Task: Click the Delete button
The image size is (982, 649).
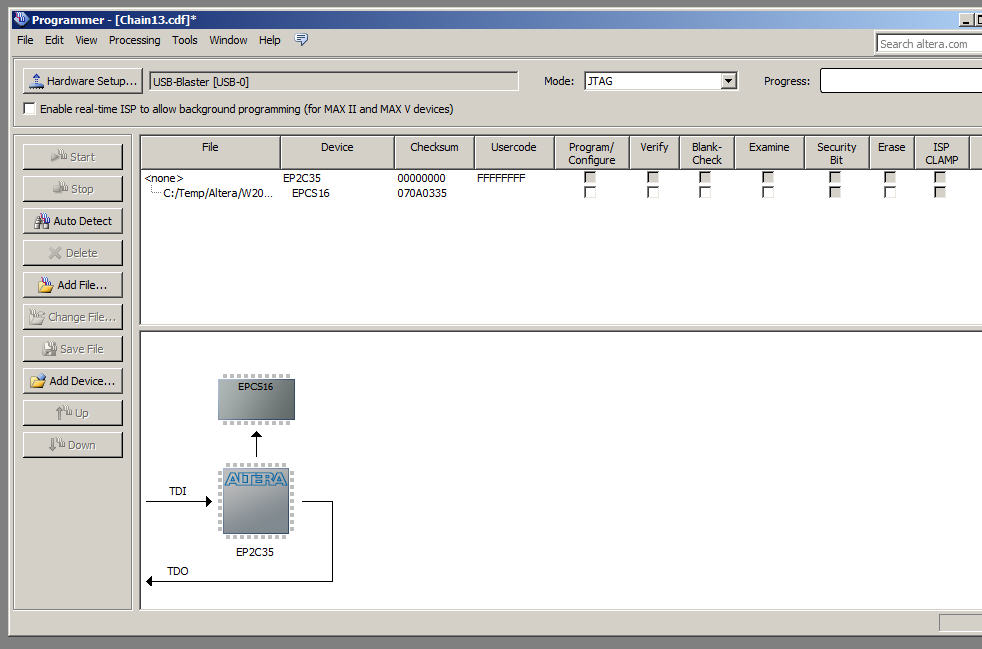Action: click(x=73, y=252)
